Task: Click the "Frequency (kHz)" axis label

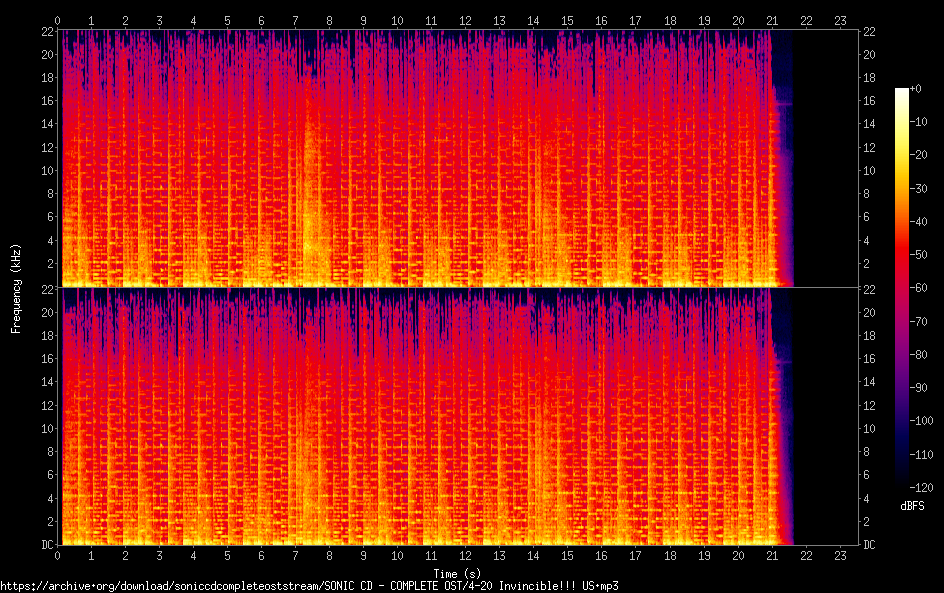Action: [16, 288]
